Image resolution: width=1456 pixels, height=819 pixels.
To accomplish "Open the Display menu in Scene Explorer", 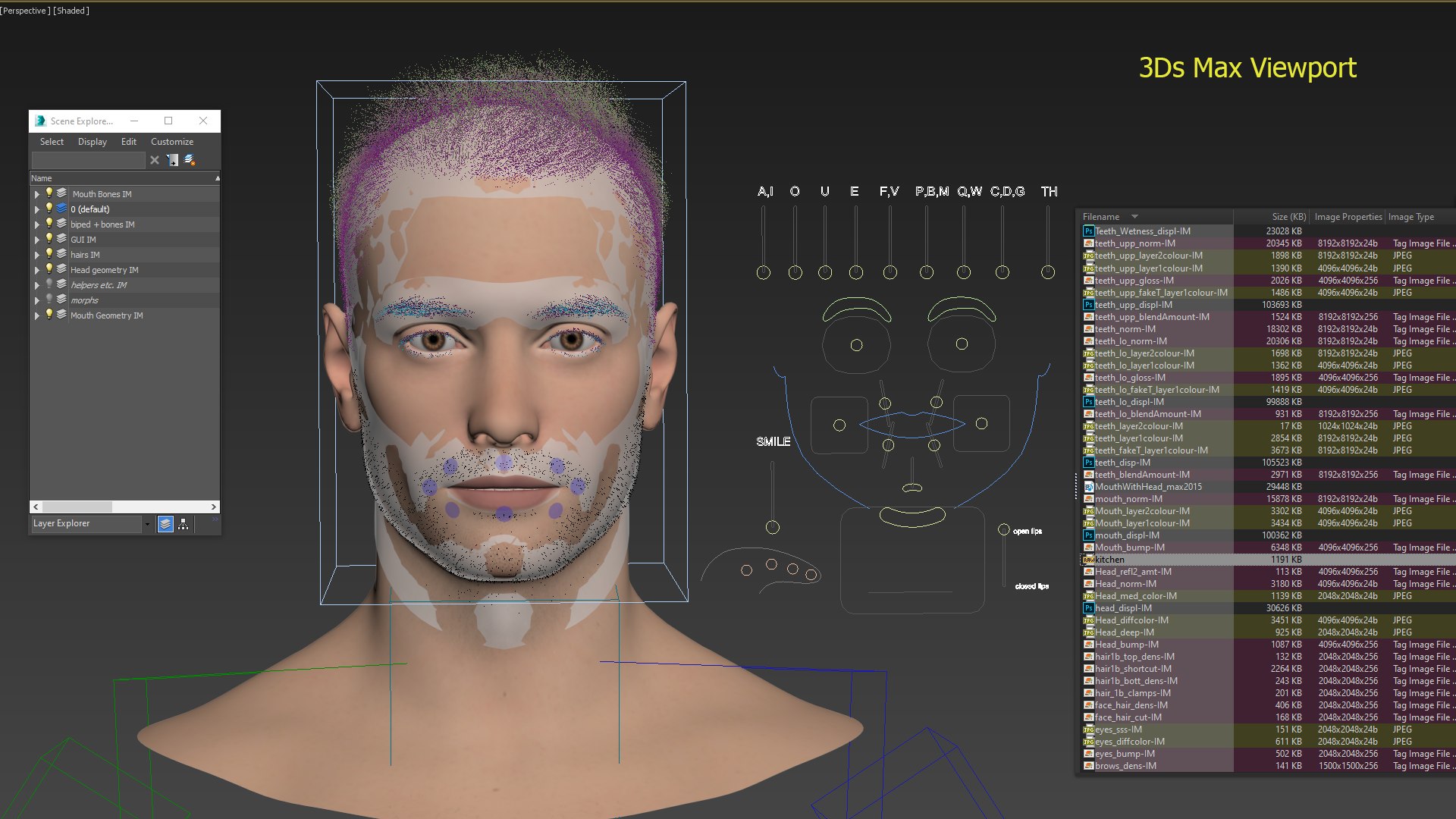I will coord(93,142).
